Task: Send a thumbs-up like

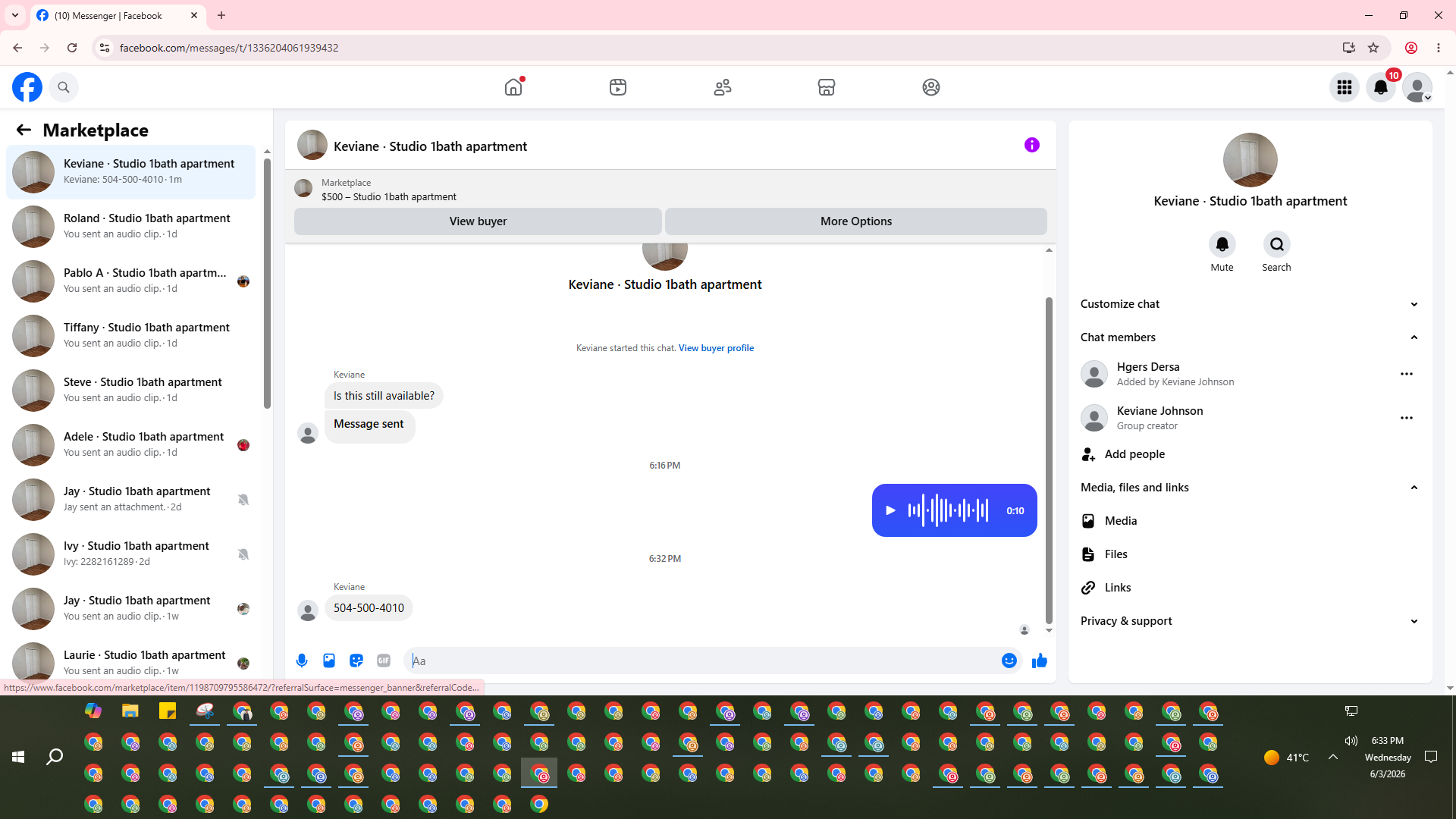Action: 1040,661
